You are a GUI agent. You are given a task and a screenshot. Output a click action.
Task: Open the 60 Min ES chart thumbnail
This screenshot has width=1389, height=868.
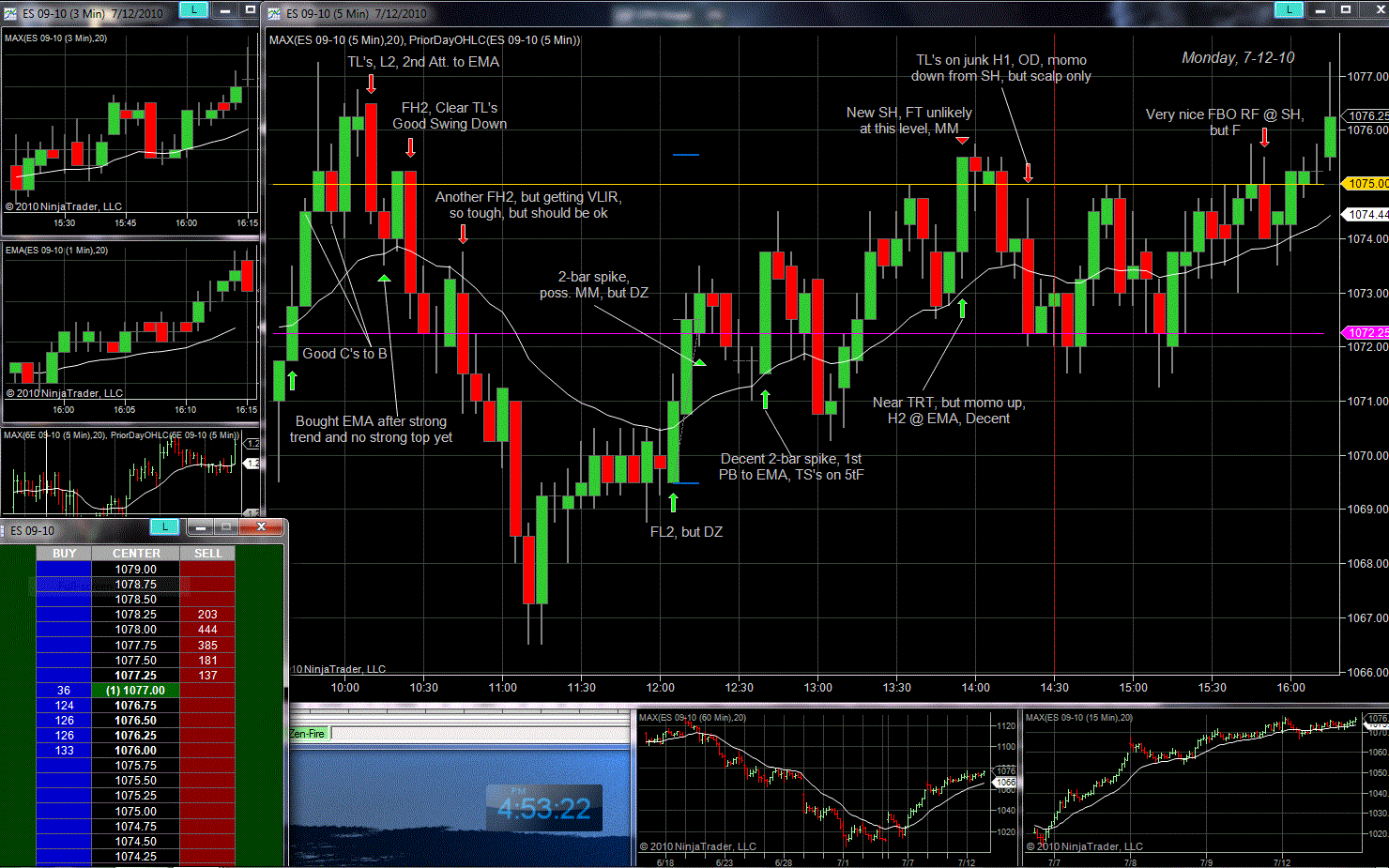click(x=815, y=786)
